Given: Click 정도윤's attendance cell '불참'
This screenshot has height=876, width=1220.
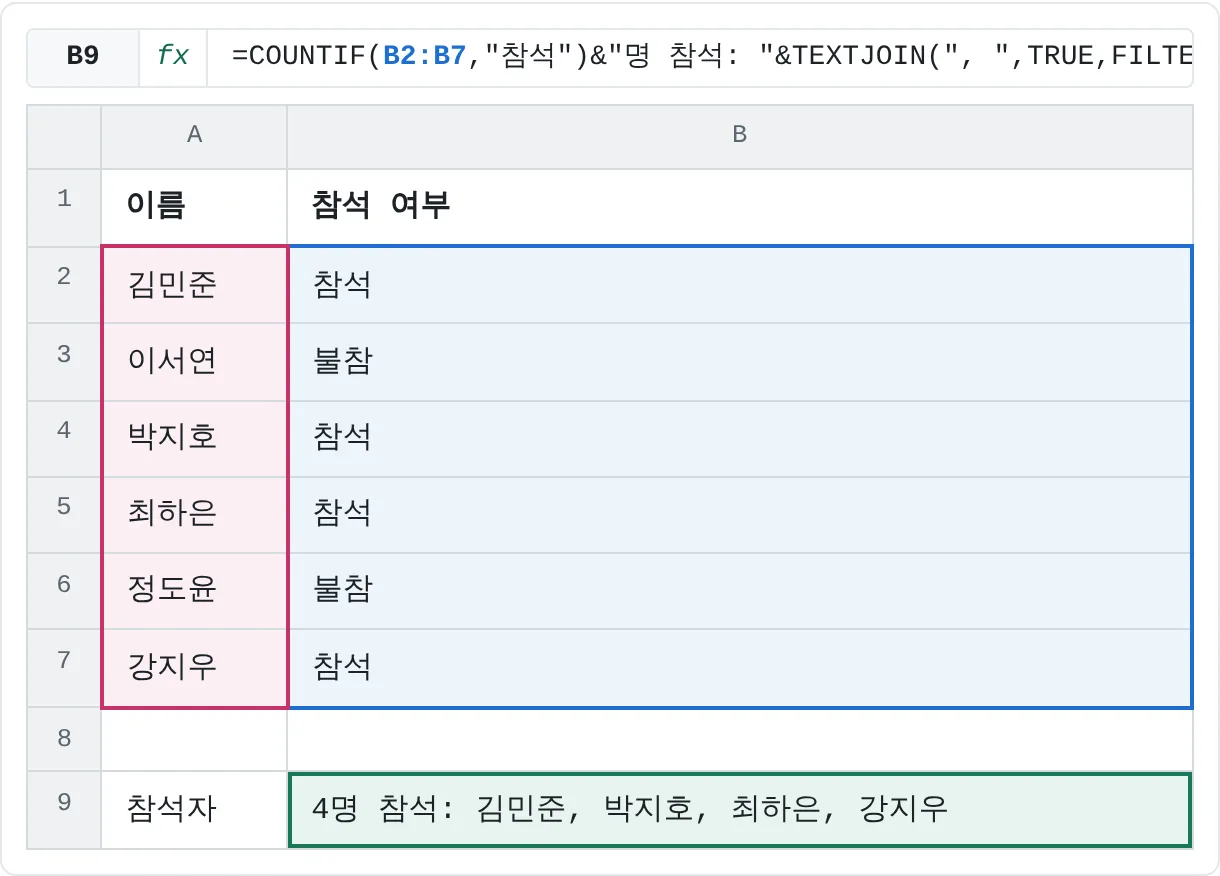Looking at the screenshot, I should point(740,590).
